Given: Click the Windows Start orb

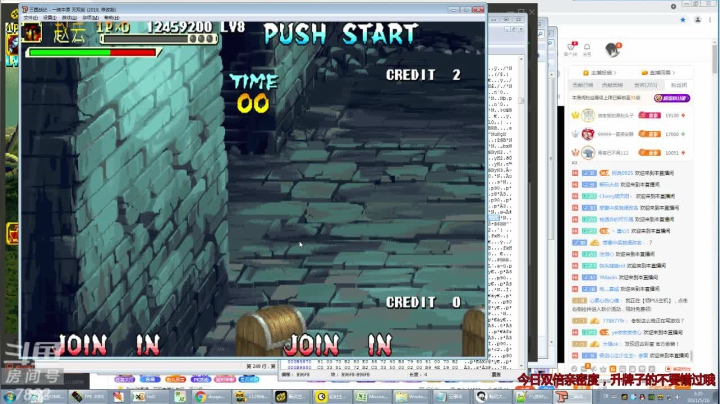Looking at the screenshot, I should [x=9, y=397].
